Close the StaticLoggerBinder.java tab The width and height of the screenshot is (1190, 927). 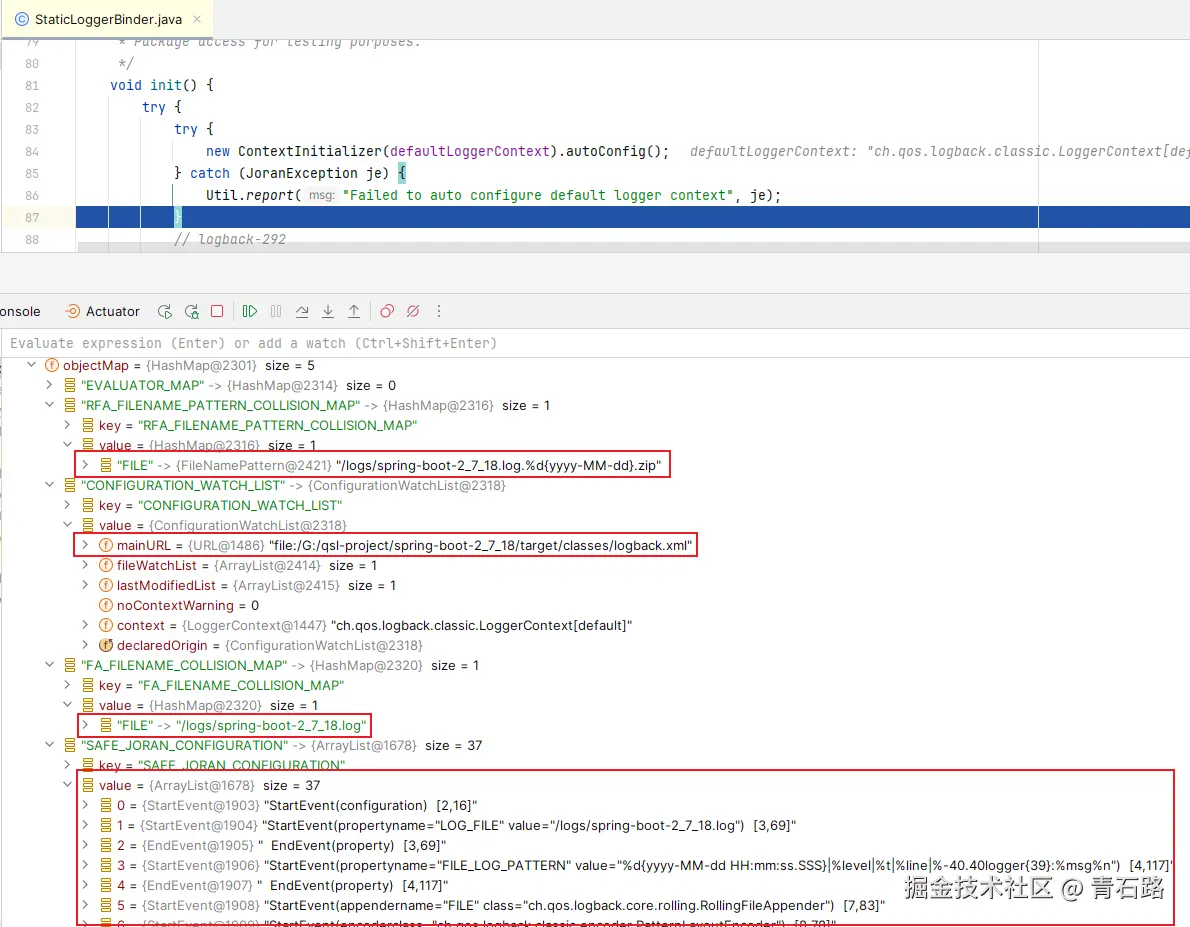pos(197,19)
